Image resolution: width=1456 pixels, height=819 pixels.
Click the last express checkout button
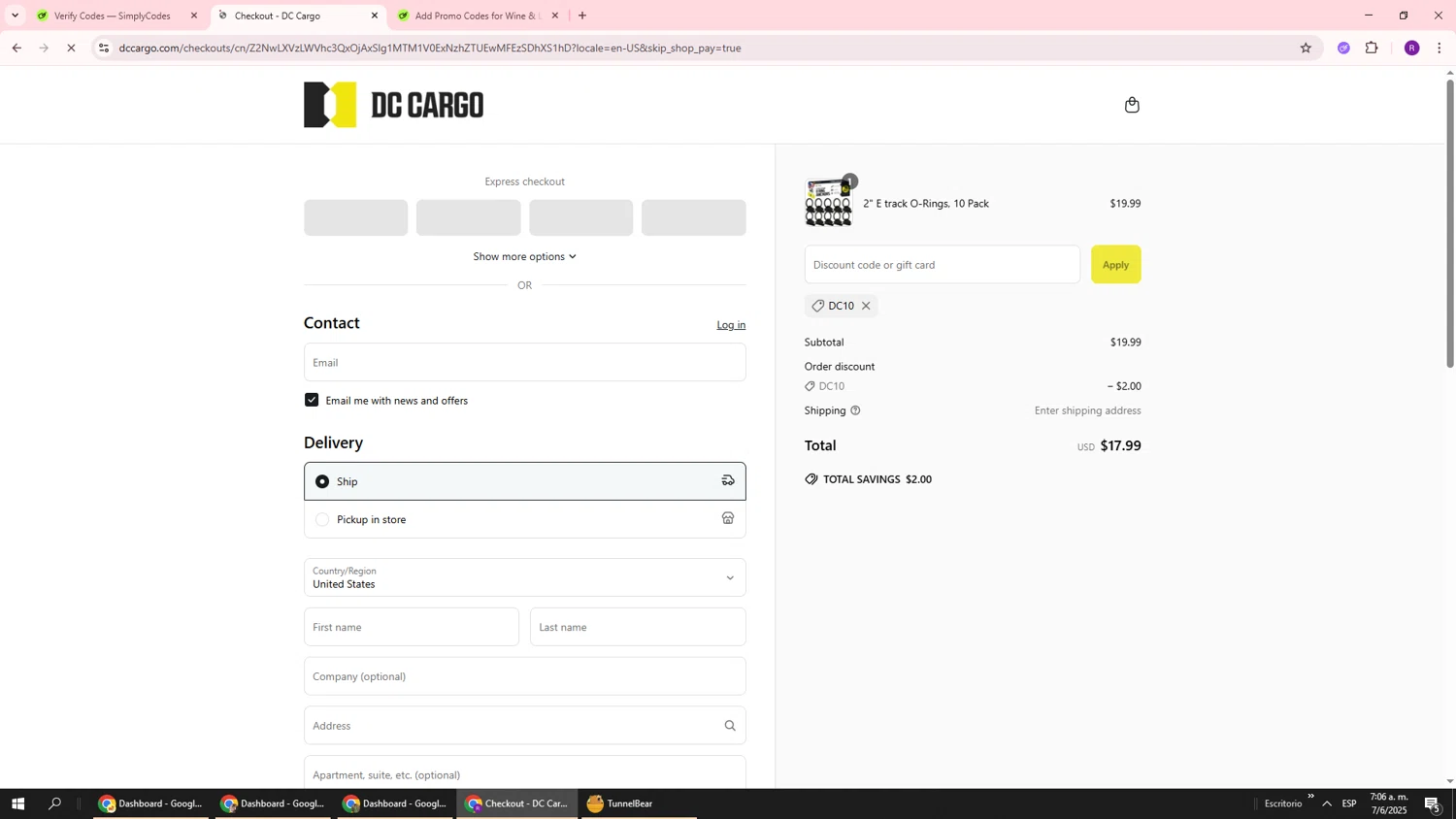point(693,217)
